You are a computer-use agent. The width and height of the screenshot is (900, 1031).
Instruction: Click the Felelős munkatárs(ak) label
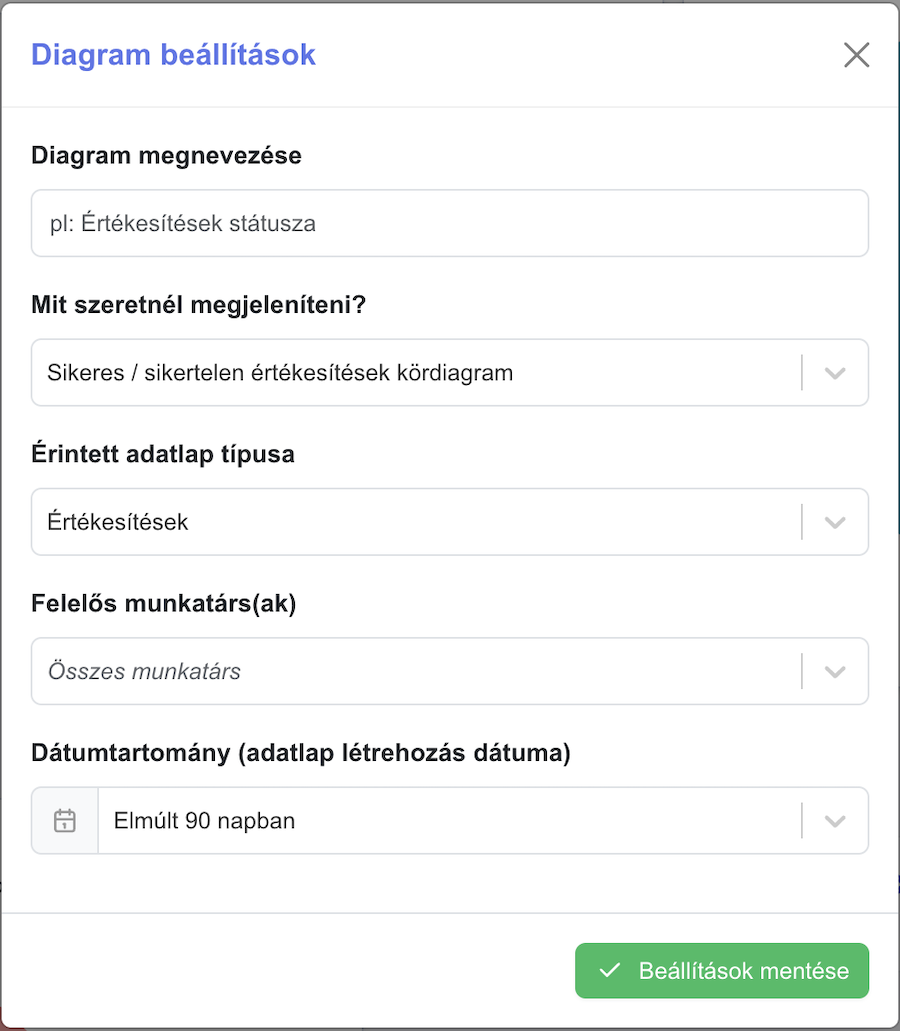click(164, 604)
